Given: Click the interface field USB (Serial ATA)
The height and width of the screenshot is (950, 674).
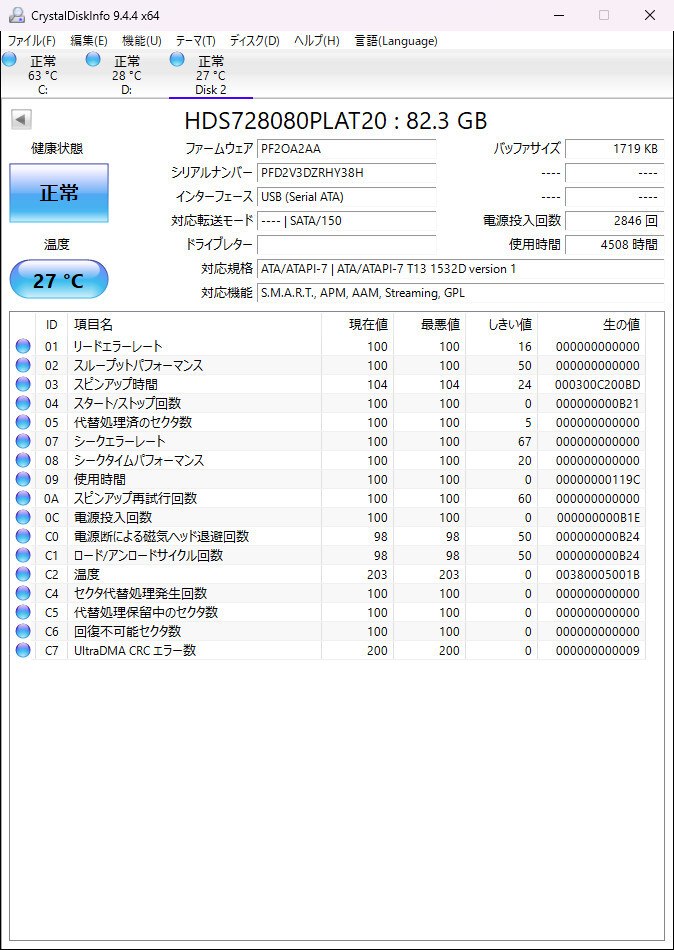Looking at the screenshot, I should 347,197.
